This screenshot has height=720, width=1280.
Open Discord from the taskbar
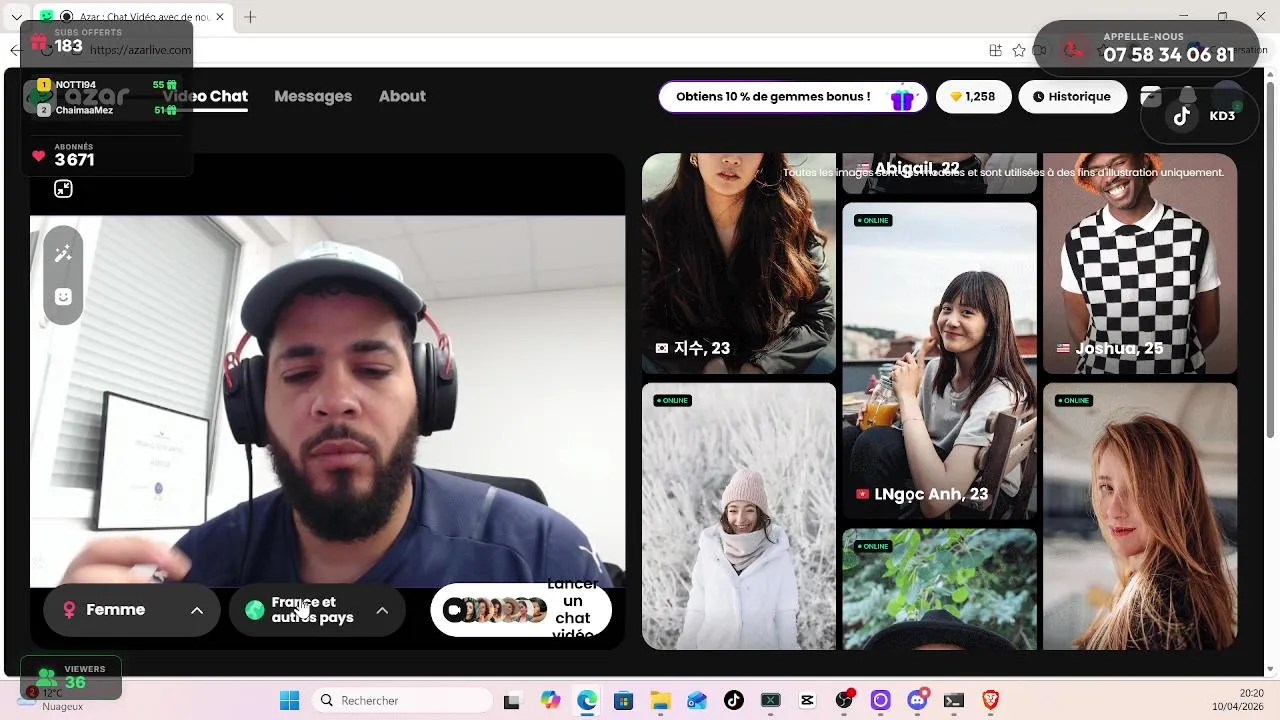coord(918,701)
